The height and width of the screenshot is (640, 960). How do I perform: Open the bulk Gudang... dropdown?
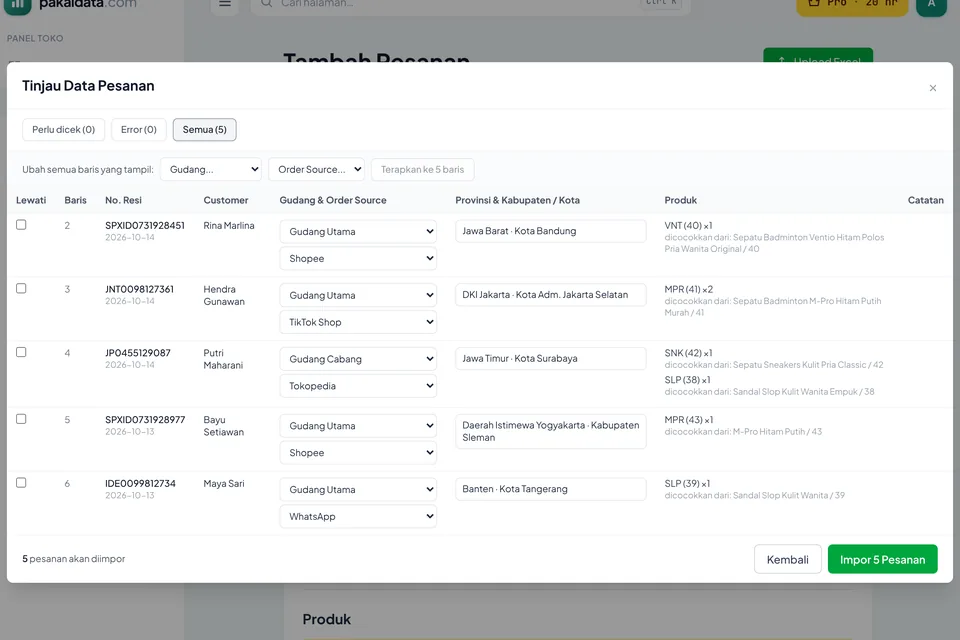(211, 170)
